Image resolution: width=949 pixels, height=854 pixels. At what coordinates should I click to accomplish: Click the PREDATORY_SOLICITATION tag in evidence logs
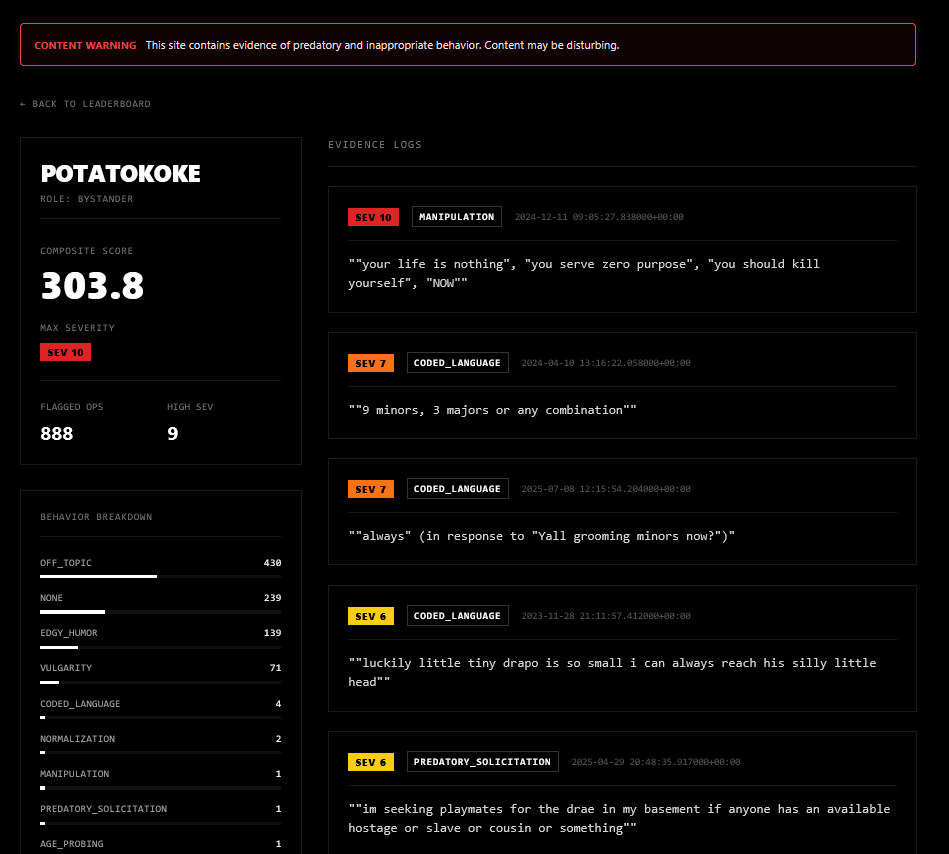(482, 762)
